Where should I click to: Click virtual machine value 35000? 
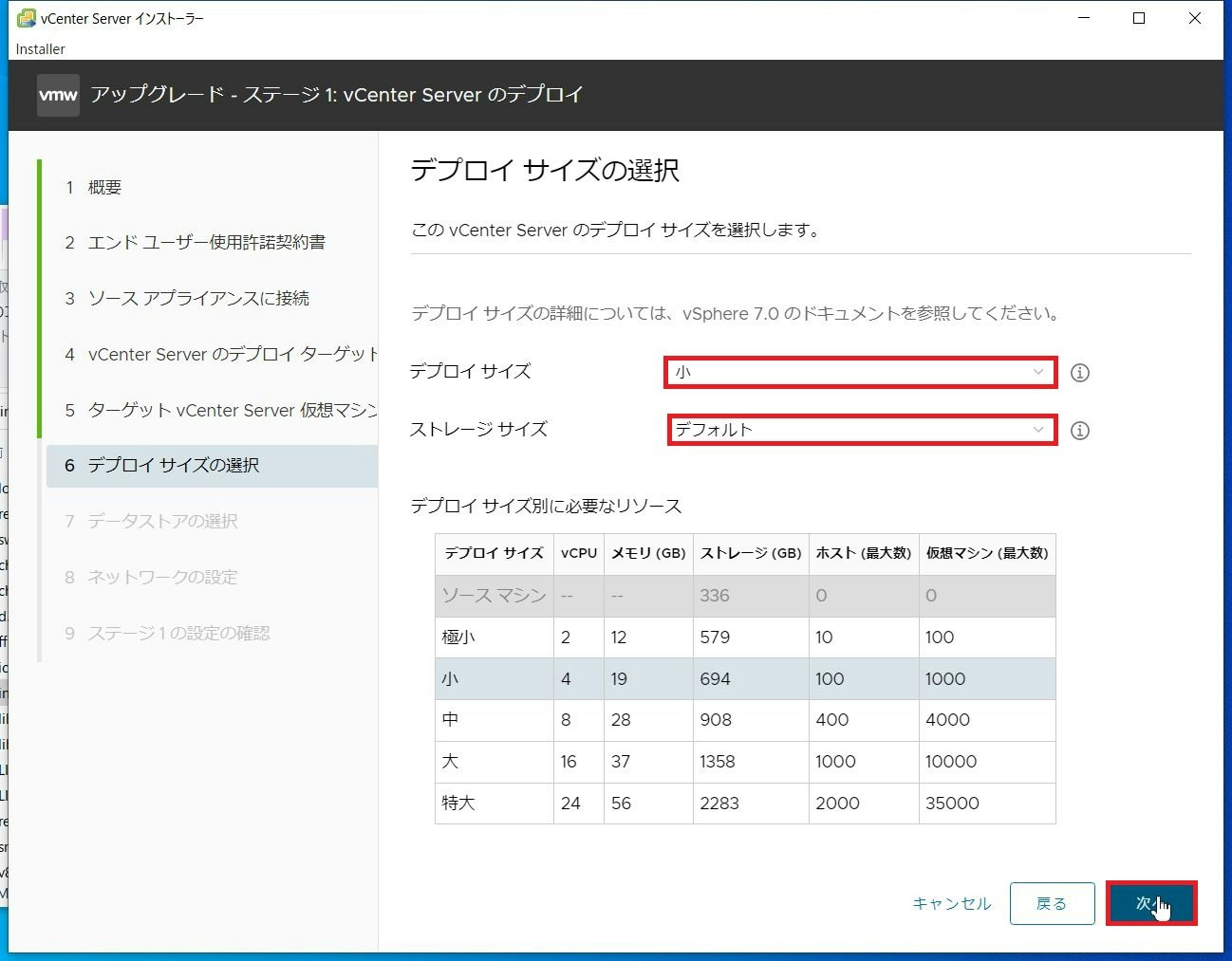coord(952,804)
